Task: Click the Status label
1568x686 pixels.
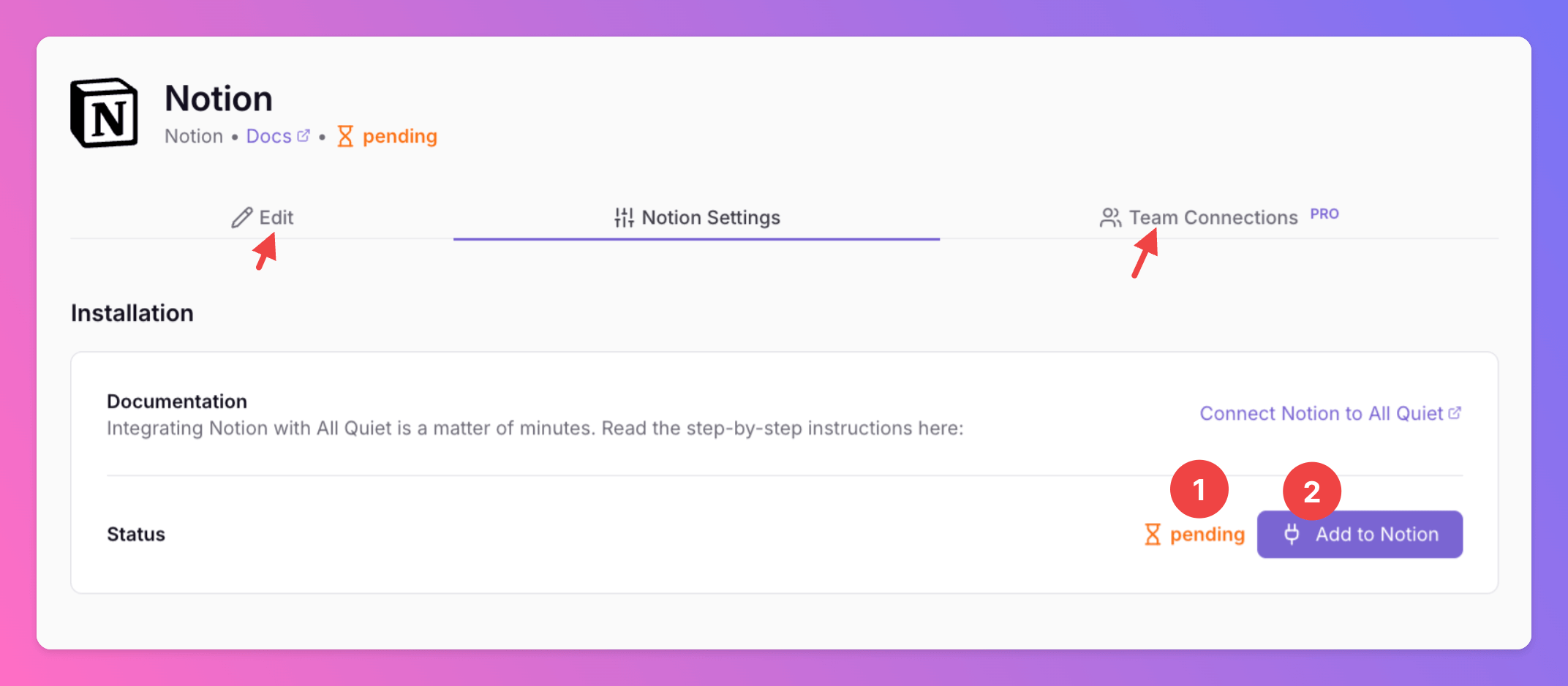Action: [136, 535]
